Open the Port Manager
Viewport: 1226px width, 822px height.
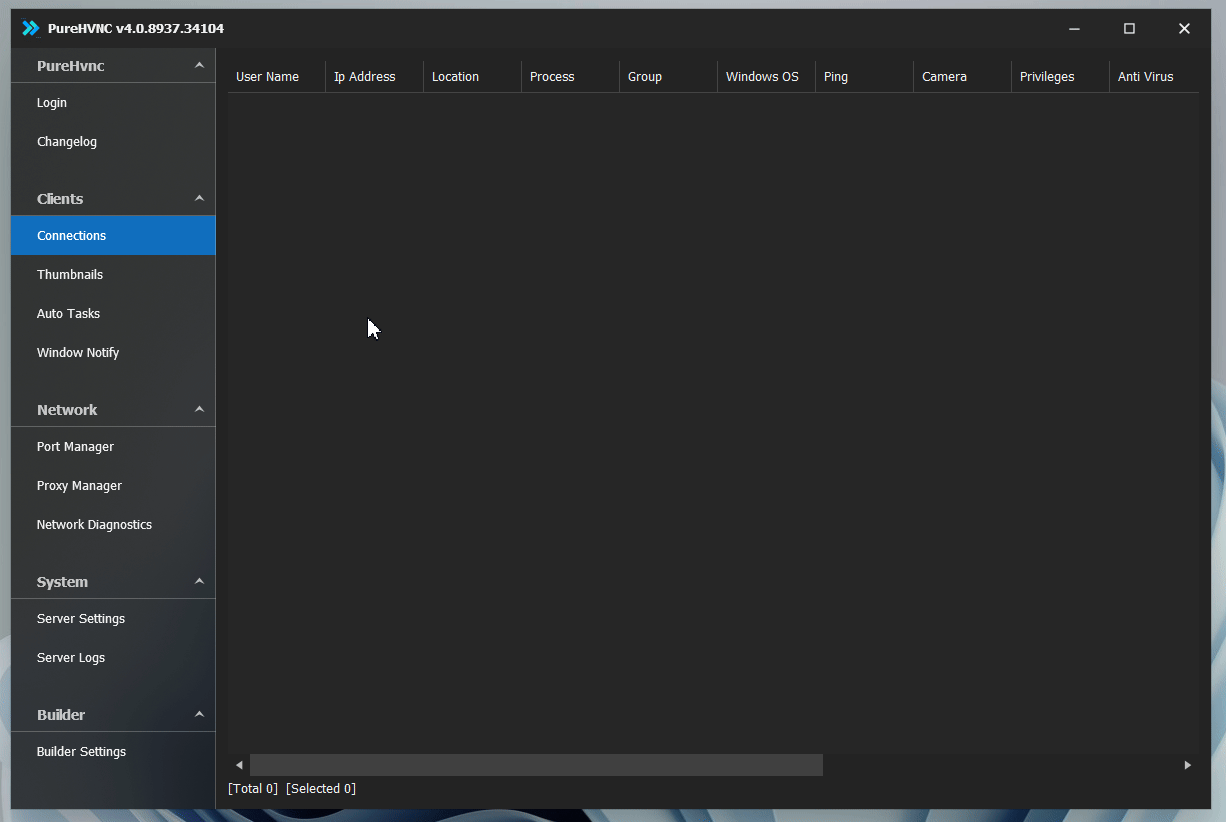[x=113, y=447]
